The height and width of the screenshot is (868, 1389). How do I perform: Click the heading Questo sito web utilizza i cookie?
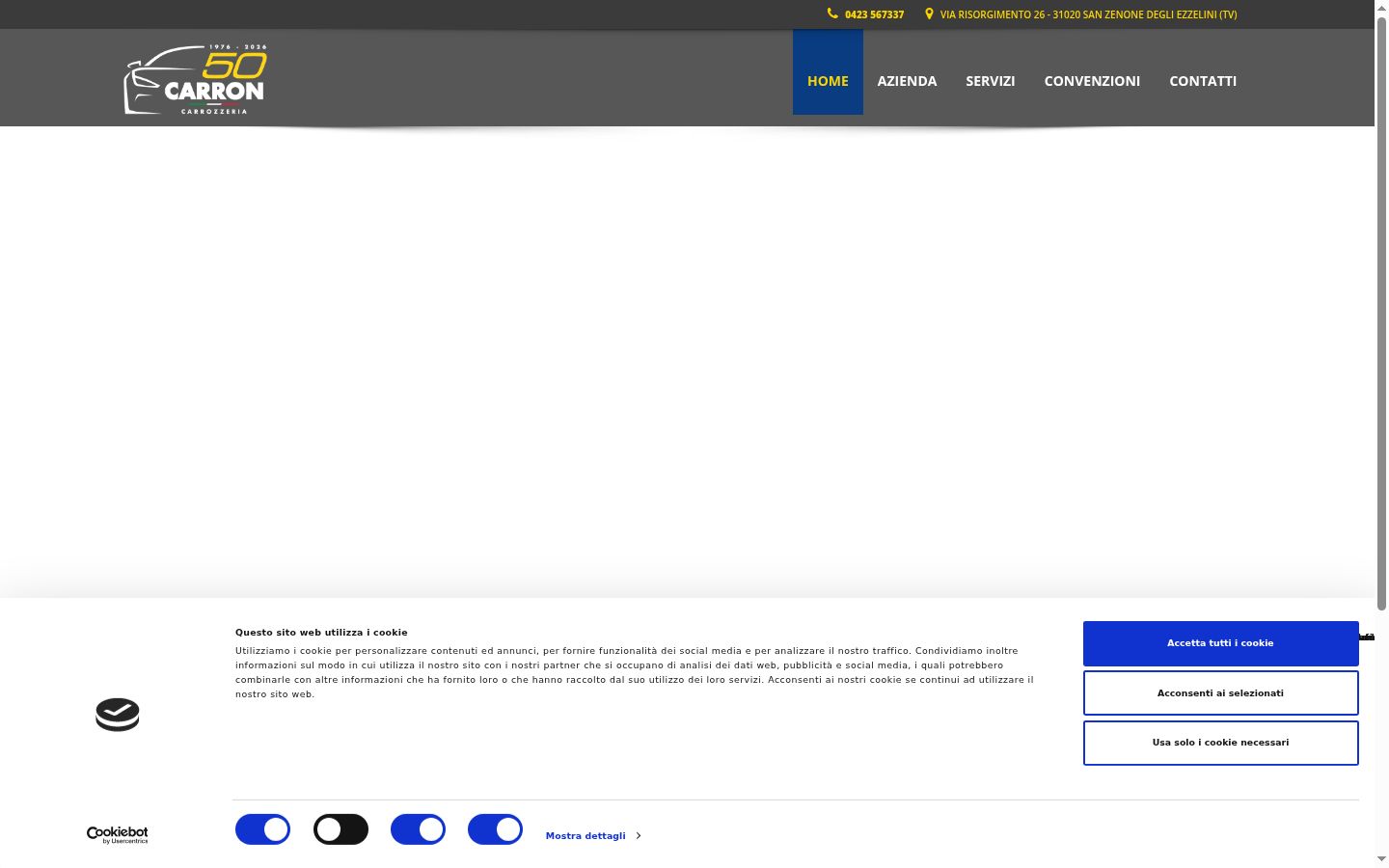point(321,633)
